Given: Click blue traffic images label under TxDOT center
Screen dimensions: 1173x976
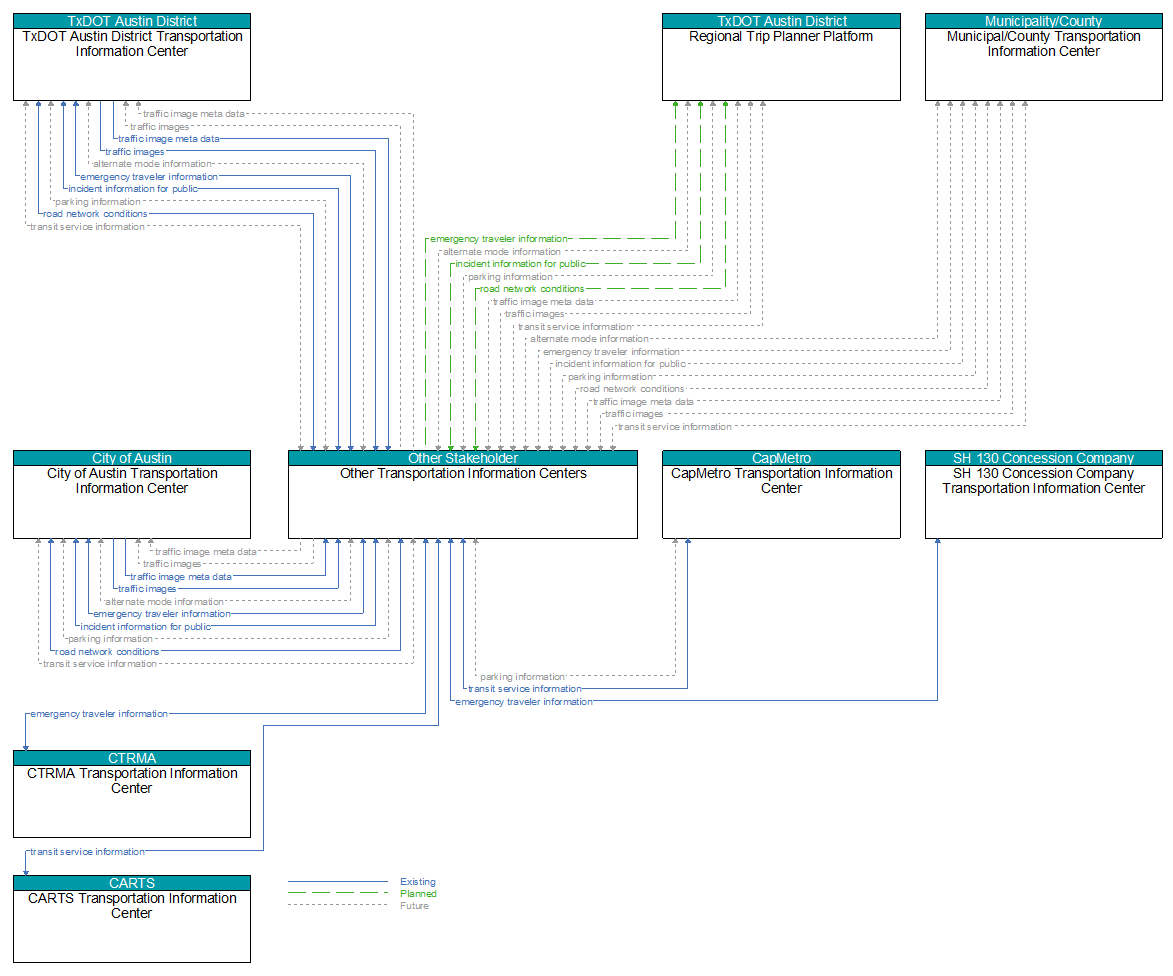Looking at the screenshot, I should point(135,152).
